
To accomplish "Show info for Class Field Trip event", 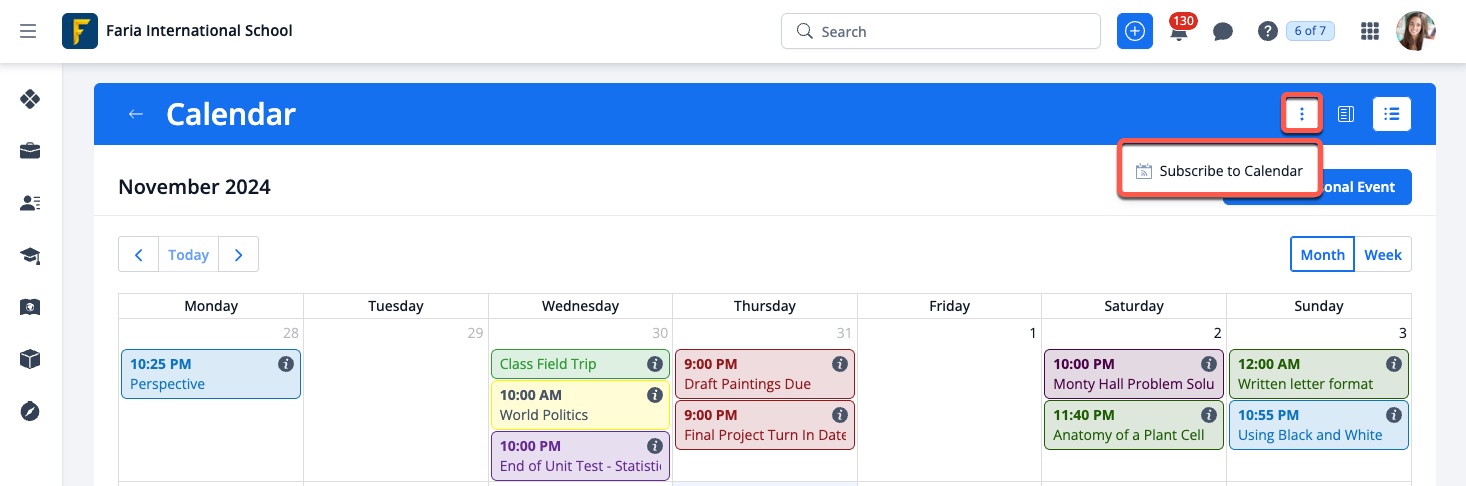I will pyautogui.click(x=655, y=364).
